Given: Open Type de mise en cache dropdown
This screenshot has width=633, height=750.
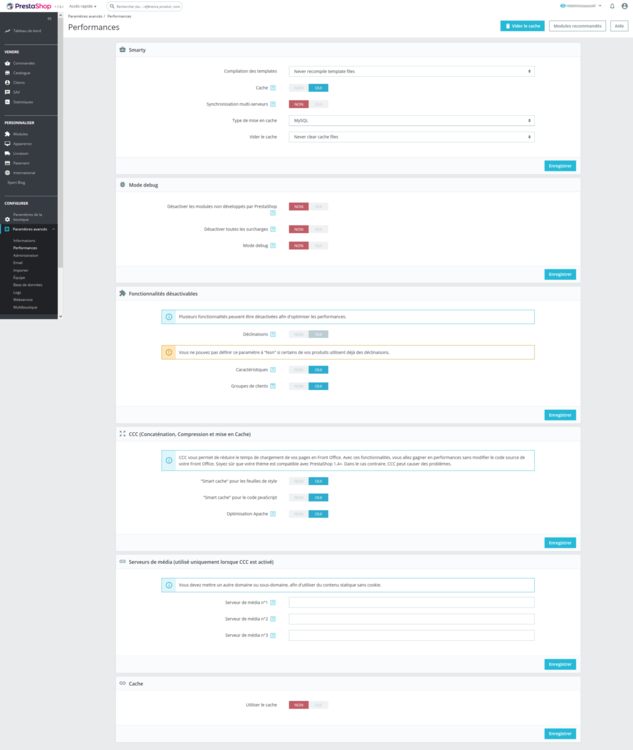Looking at the screenshot, I should [411, 121].
